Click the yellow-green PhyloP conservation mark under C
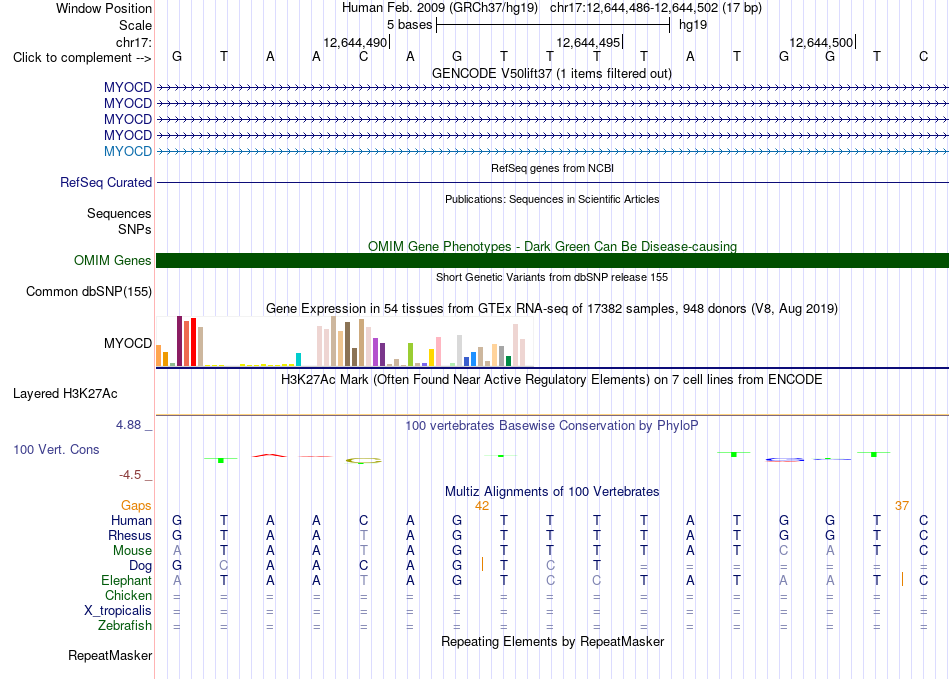This screenshot has width=950, height=679. click(364, 461)
